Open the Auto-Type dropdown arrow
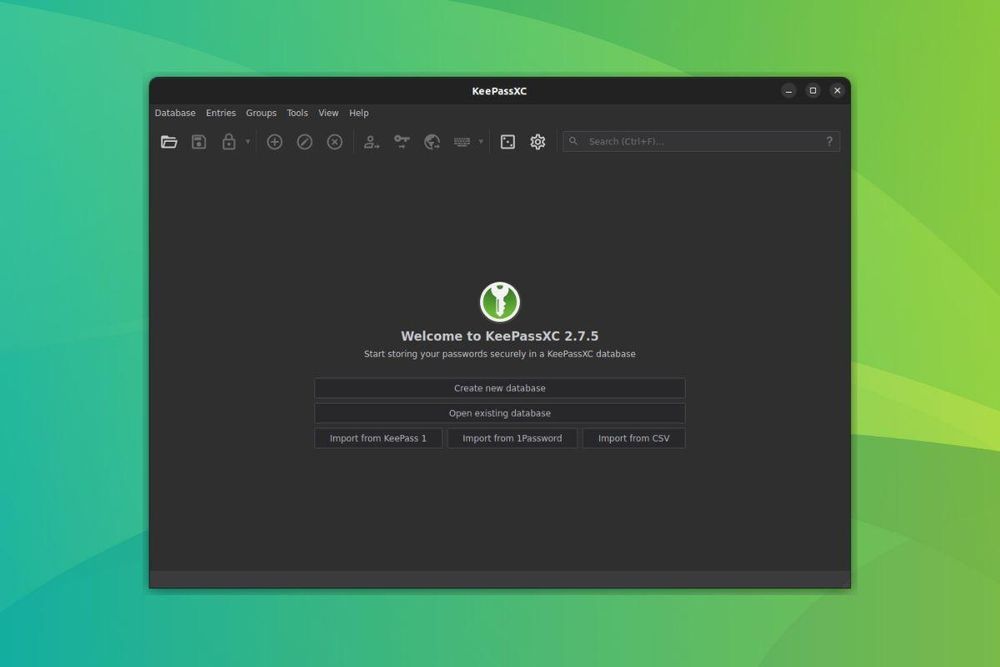 (480, 141)
